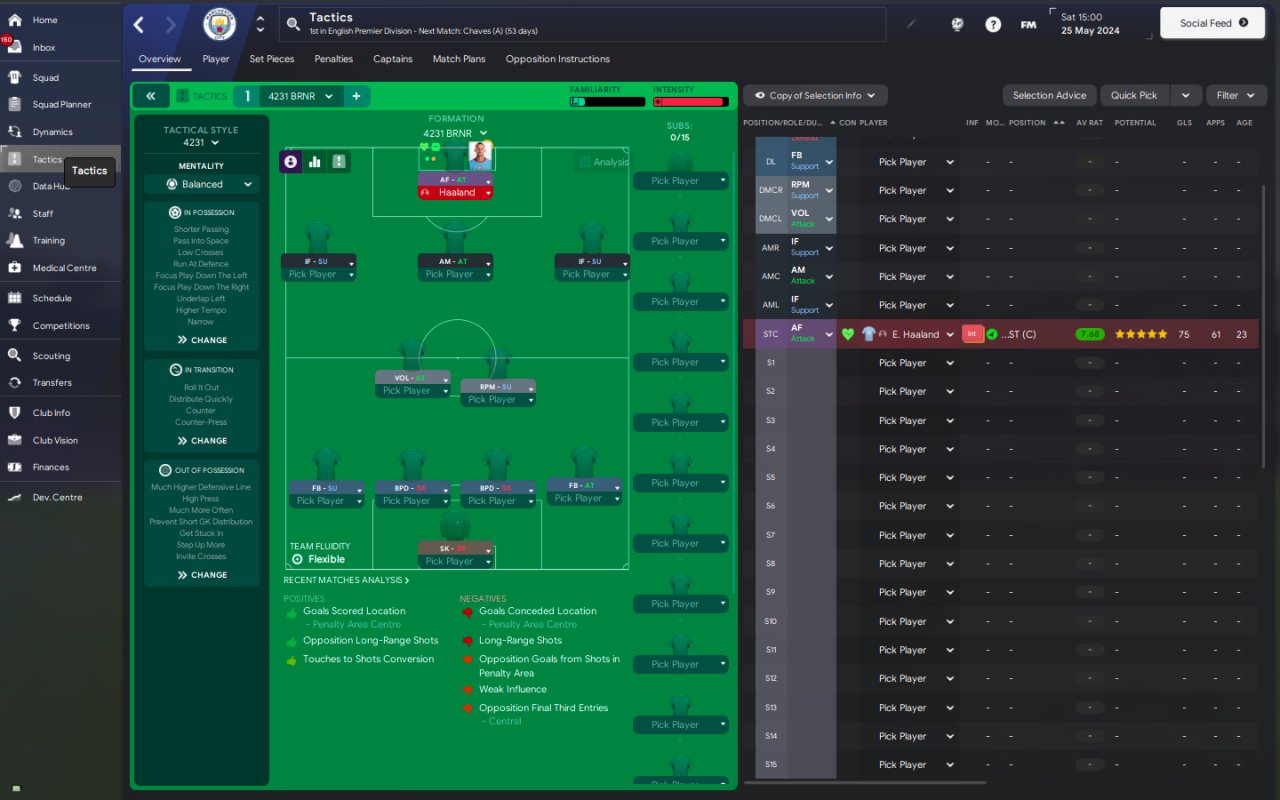Switch to the Overview tab
This screenshot has width=1280, height=800.
[160, 59]
